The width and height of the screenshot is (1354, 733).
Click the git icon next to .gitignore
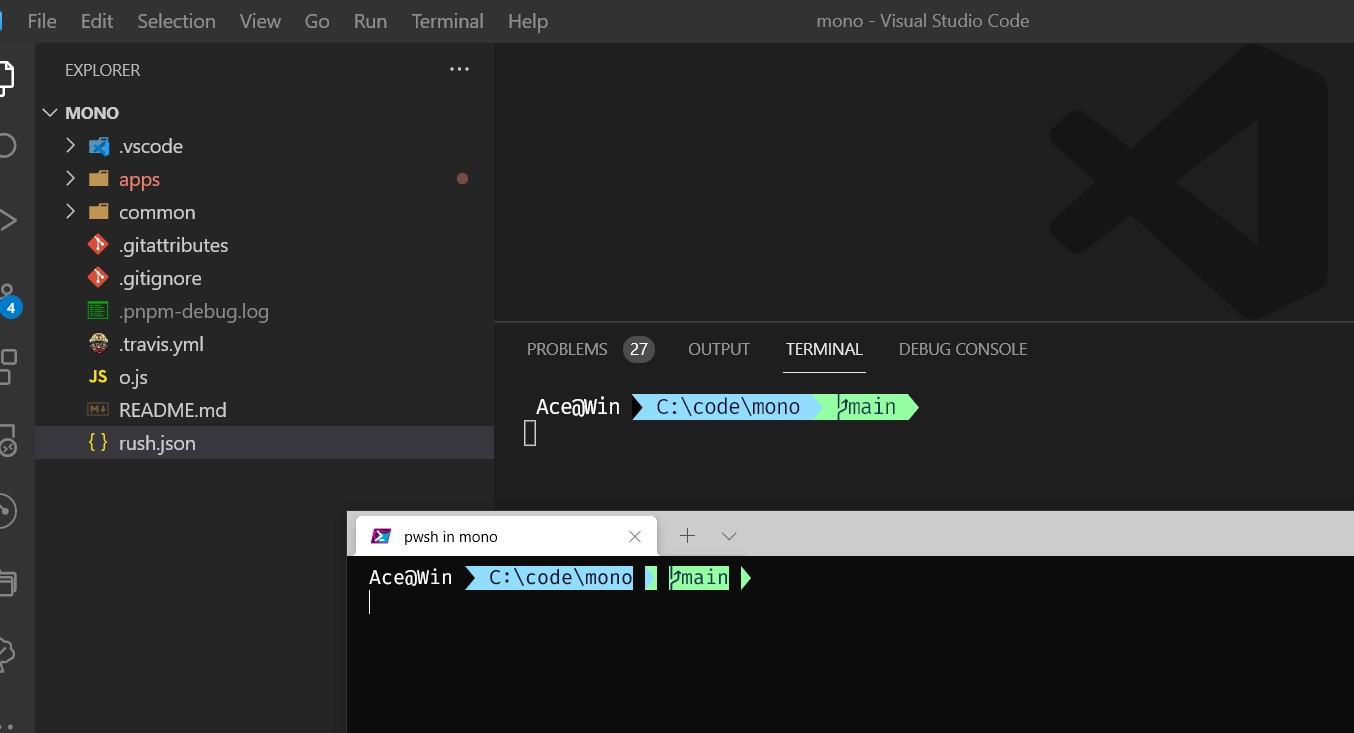click(98, 277)
